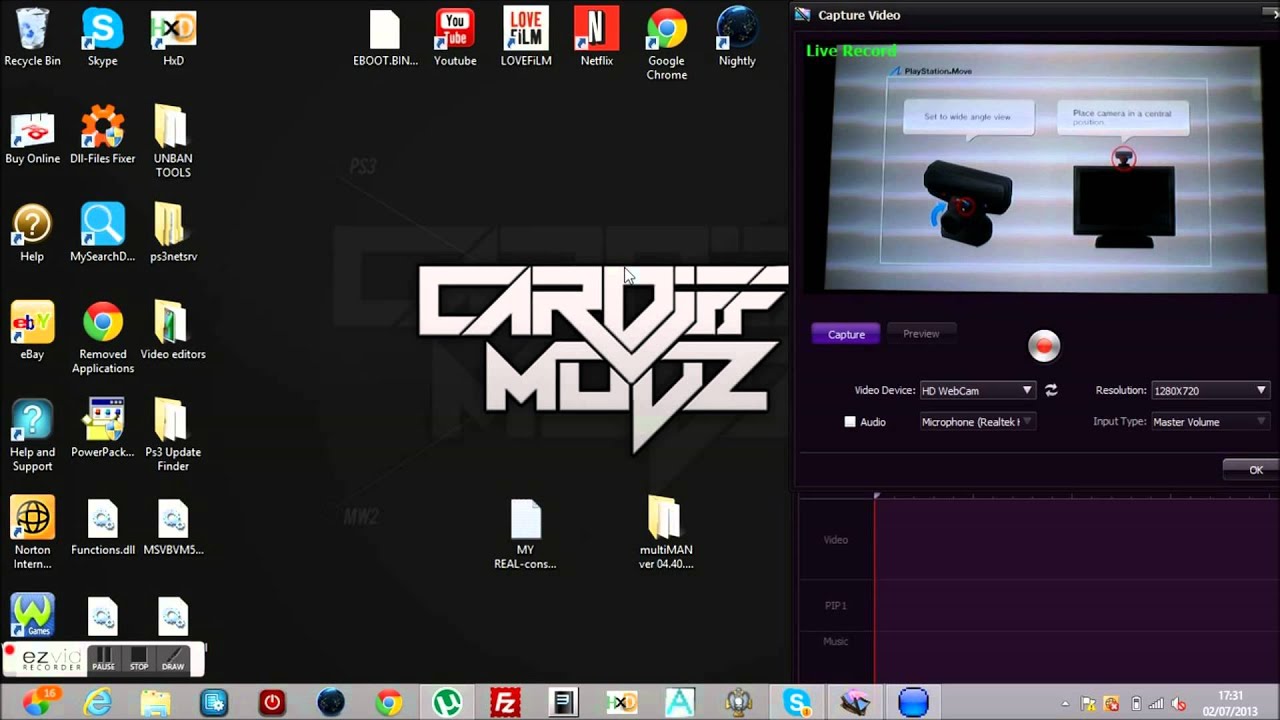Select the PowerPack desktop shortcut

102,430
